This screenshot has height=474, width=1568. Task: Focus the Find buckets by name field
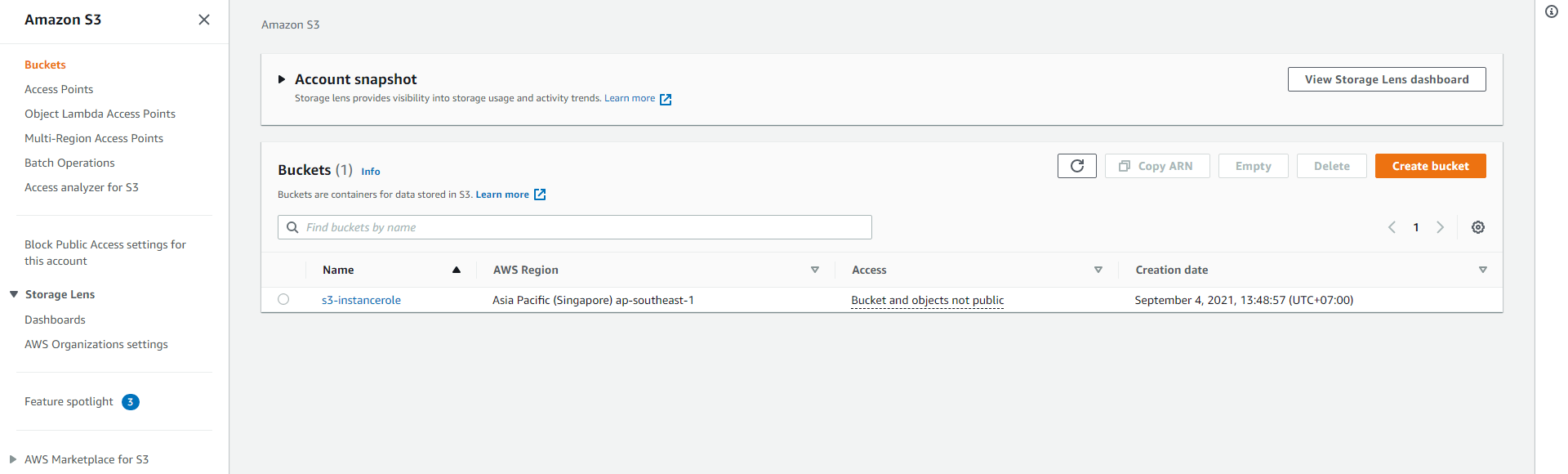click(575, 227)
